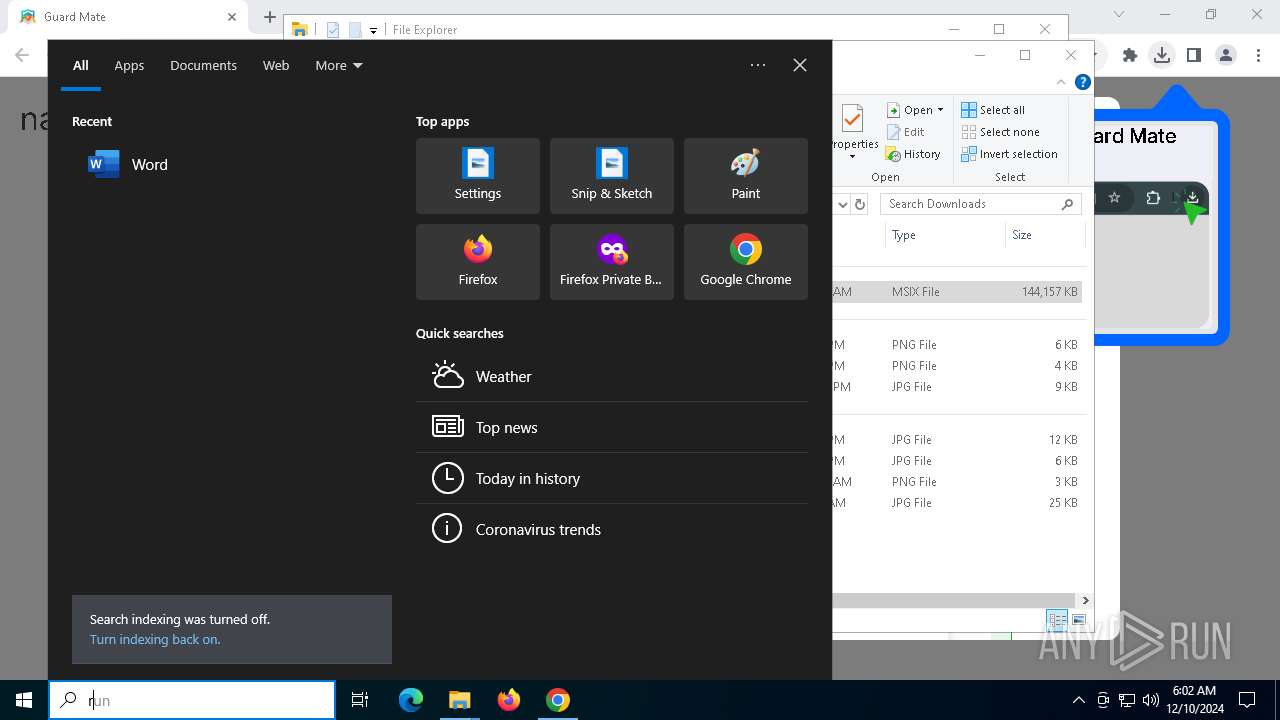The image size is (1280, 720).
Task: Select Coronavirus trends quick search
Action: point(612,529)
